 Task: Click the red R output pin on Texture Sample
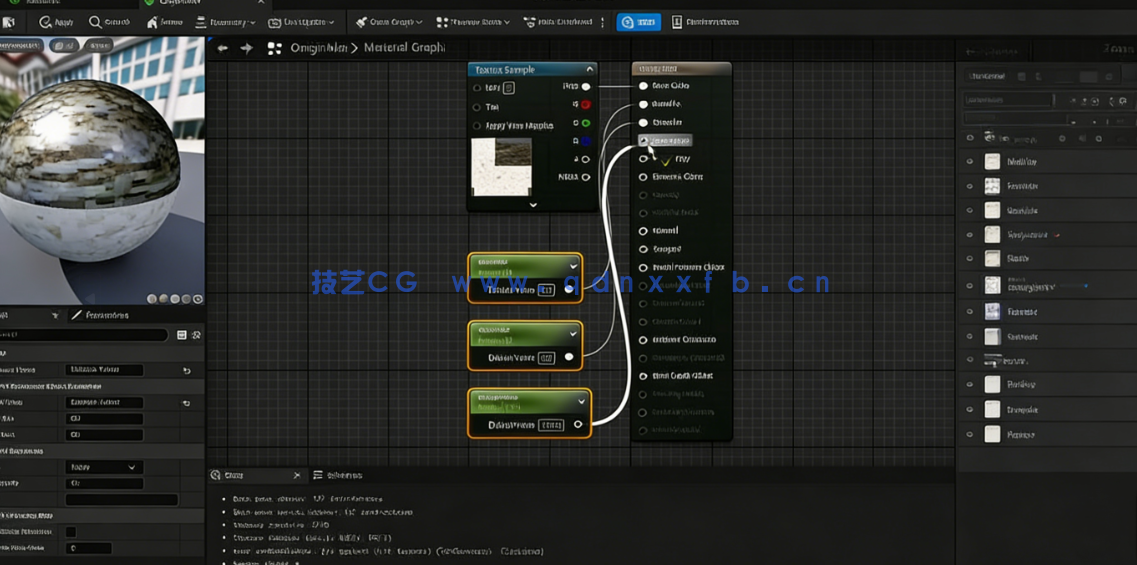[586, 104]
